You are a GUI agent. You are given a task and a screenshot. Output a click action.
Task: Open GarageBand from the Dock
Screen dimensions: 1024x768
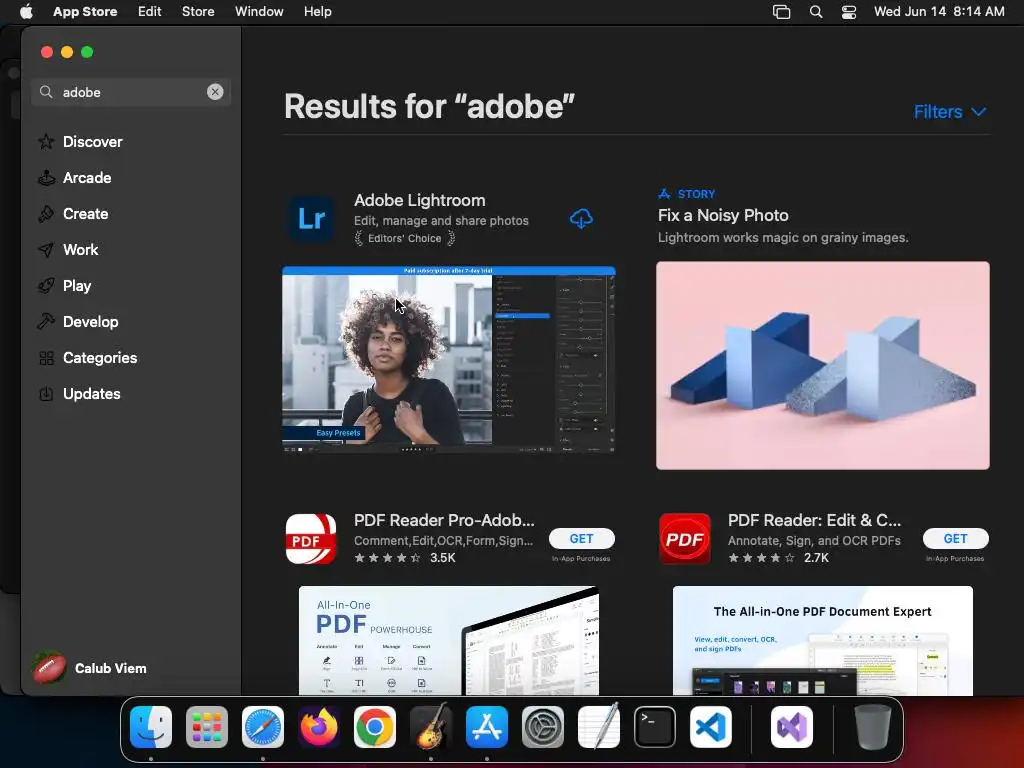430,727
